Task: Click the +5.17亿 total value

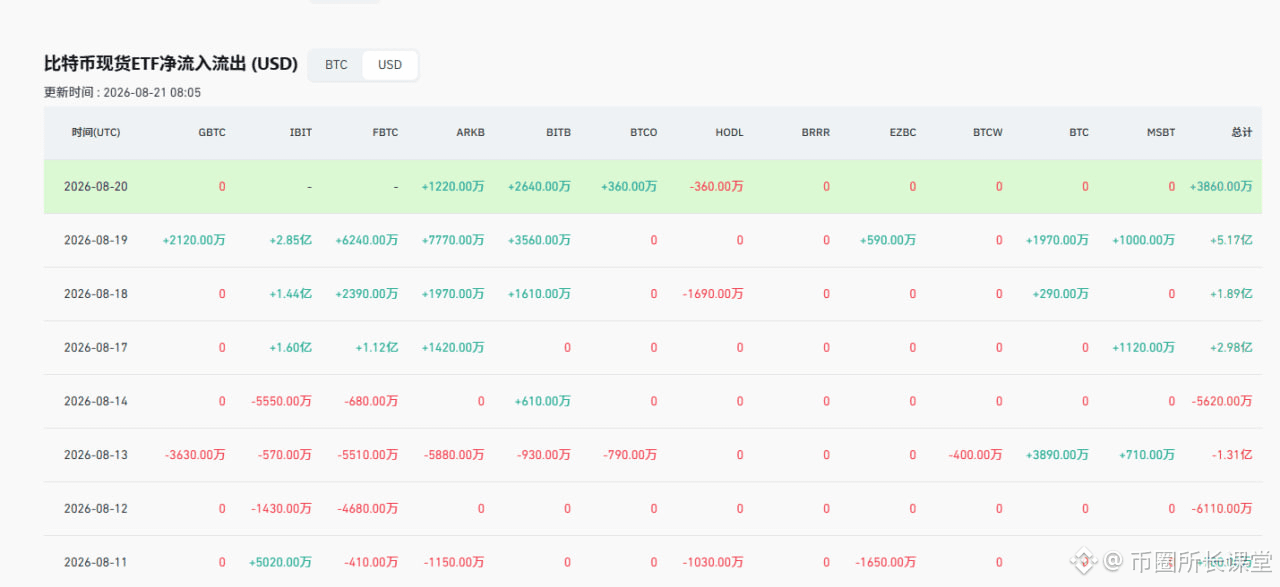Action: tap(1231, 241)
